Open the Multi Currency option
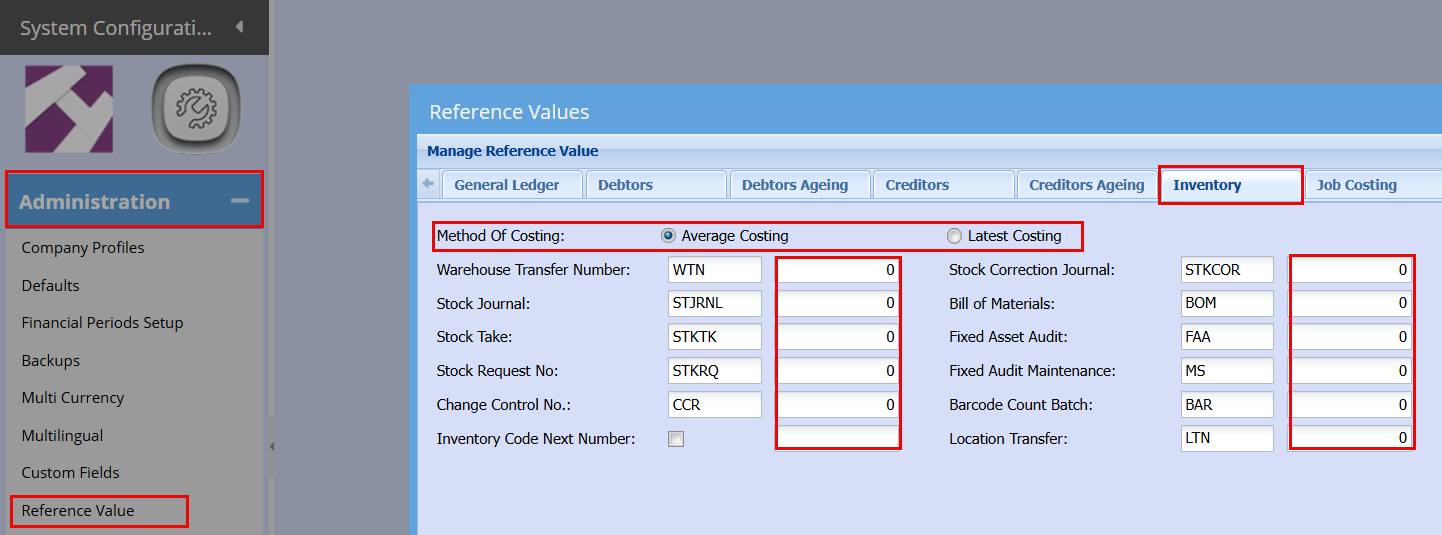1442x535 pixels. click(73, 398)
